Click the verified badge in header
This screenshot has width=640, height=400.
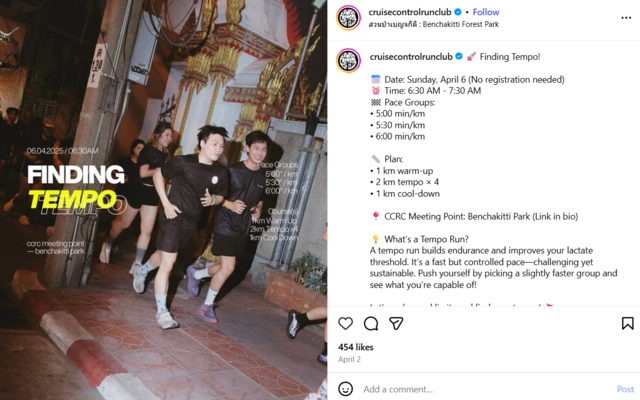point(458,12)
